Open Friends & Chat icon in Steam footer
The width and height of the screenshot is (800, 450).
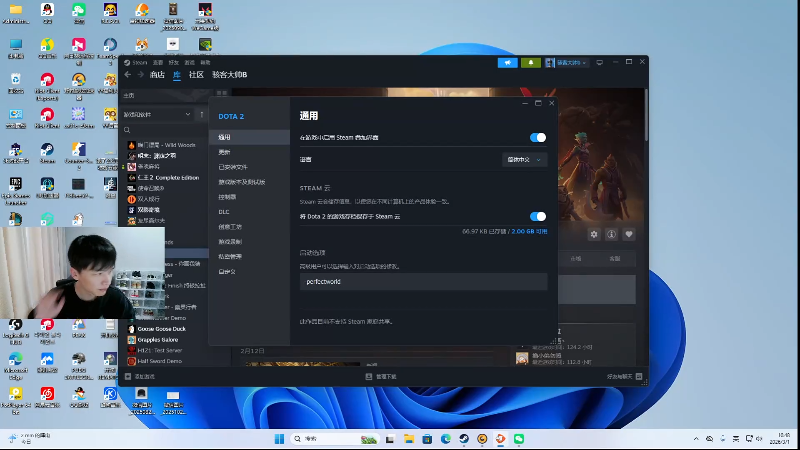tap(639, 377)
